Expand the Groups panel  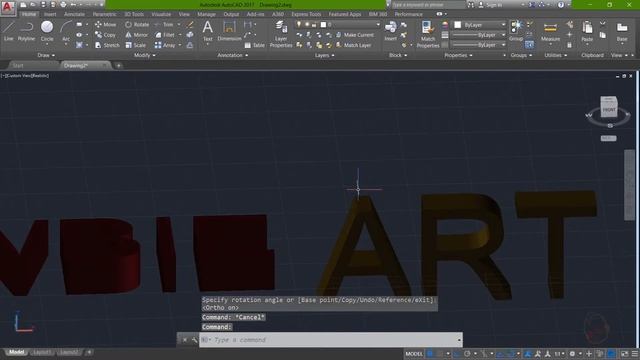(521, 55)
